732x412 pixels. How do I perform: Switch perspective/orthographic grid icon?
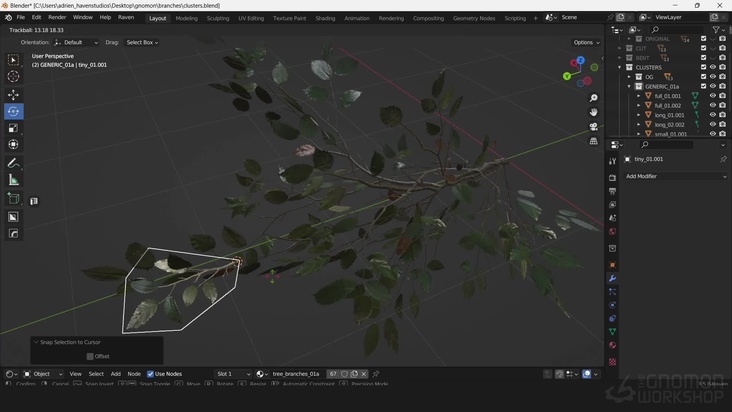[593, 141]
